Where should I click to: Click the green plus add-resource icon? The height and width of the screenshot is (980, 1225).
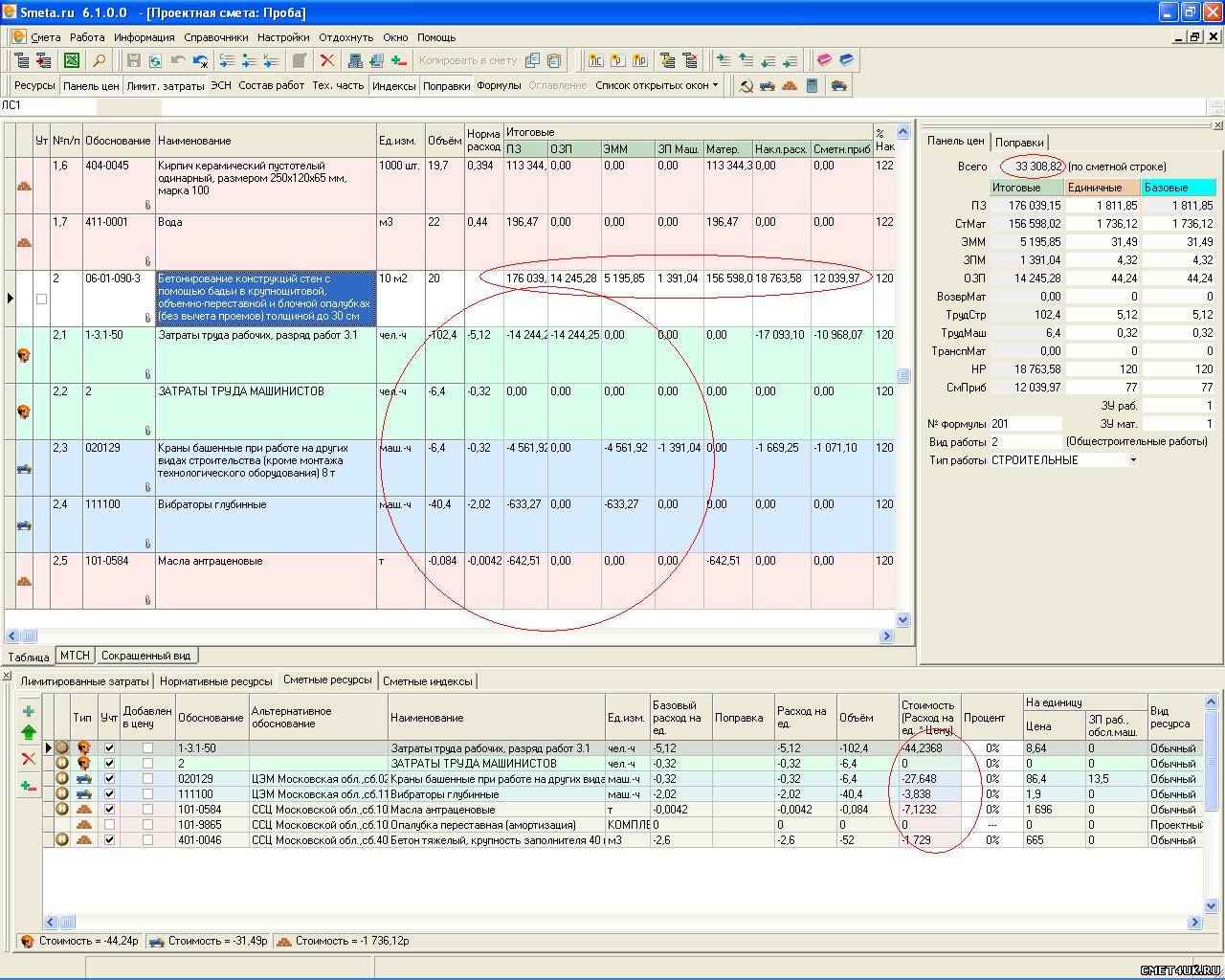click(x=28, y=711)
